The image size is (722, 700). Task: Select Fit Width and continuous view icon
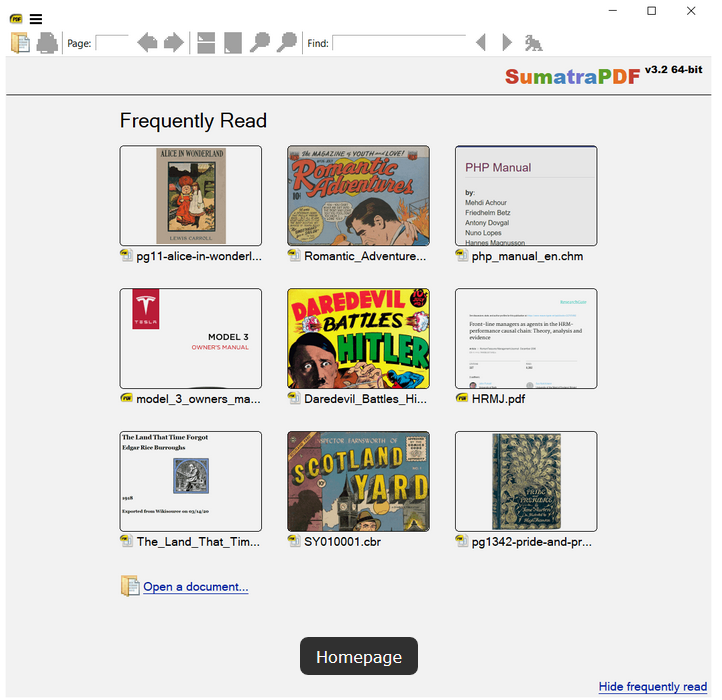pos(206,43)
